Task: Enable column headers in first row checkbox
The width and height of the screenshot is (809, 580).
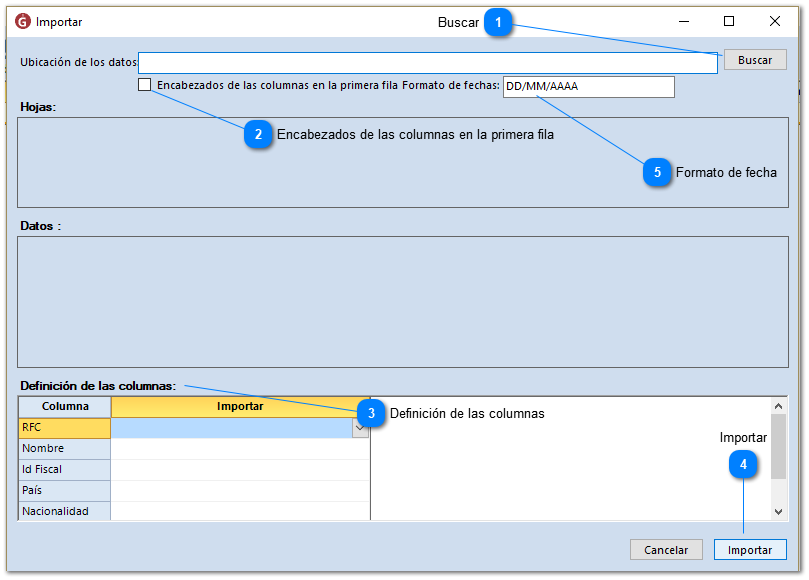Action: [x=145, y=85]
